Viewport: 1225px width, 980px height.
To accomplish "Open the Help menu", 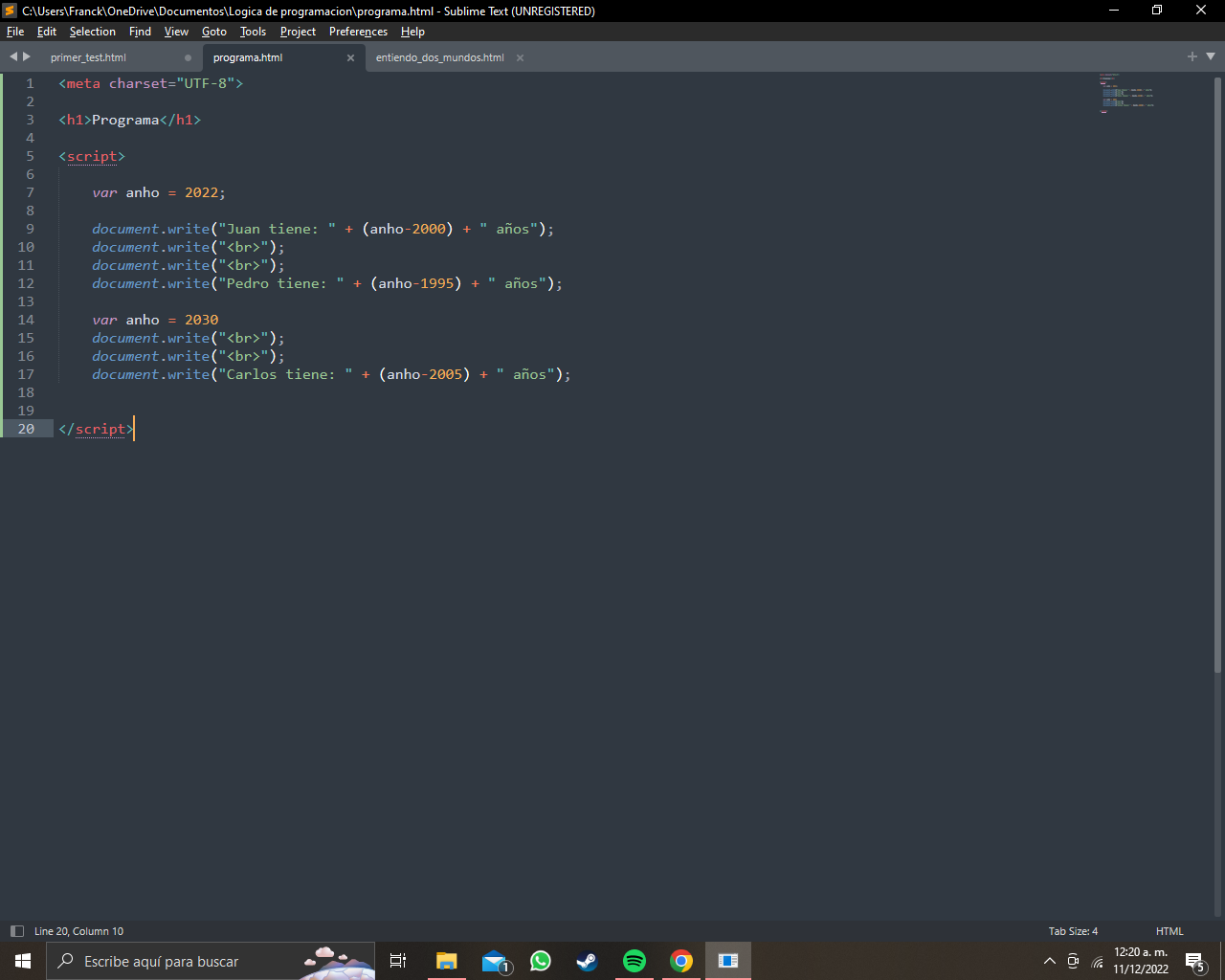I will pyautogui.click(x=412, y=32).
